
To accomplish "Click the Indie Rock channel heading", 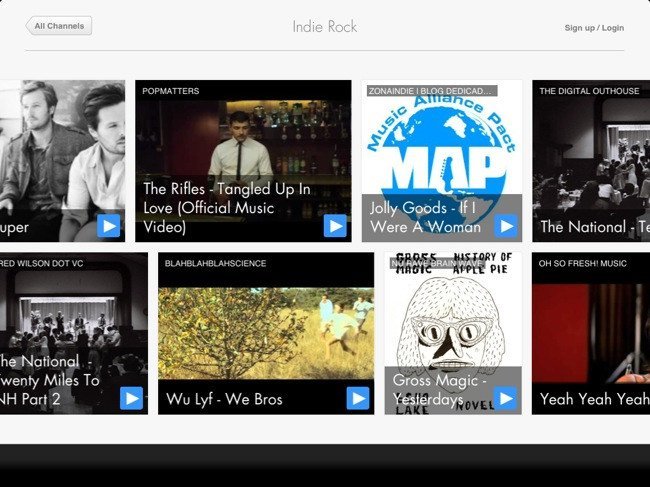I will pos(325,27).
